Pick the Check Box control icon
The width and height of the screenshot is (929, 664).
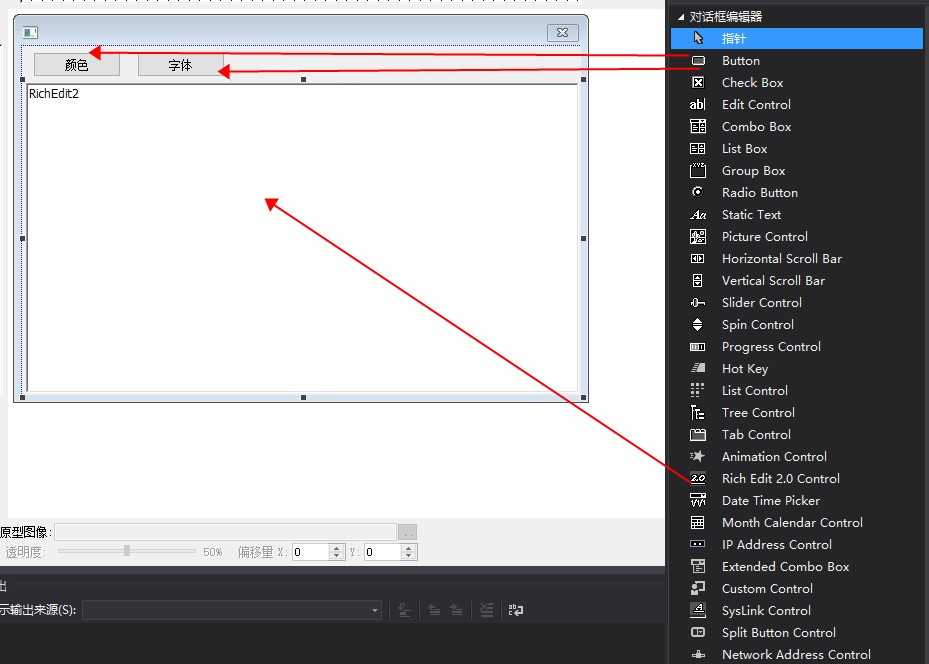[x=698, y=82]
